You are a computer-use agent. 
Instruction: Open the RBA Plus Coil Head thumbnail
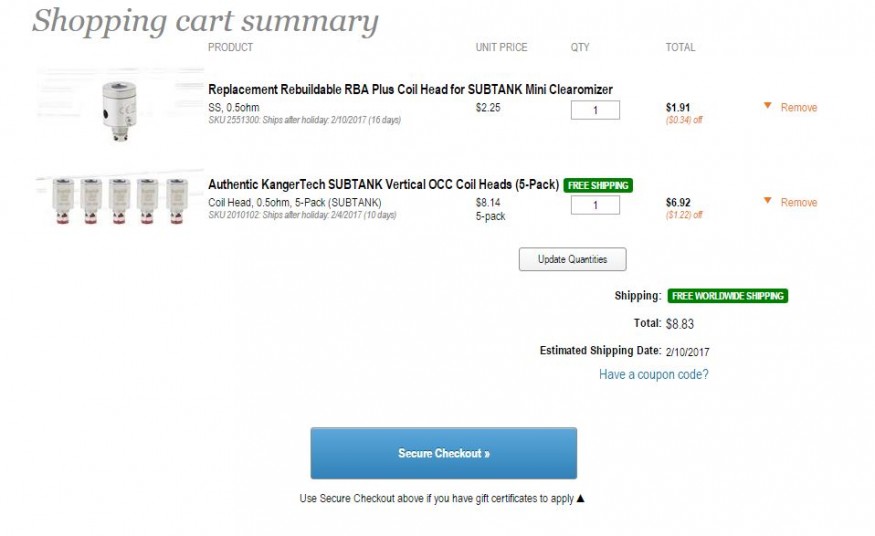pos(120,108)
